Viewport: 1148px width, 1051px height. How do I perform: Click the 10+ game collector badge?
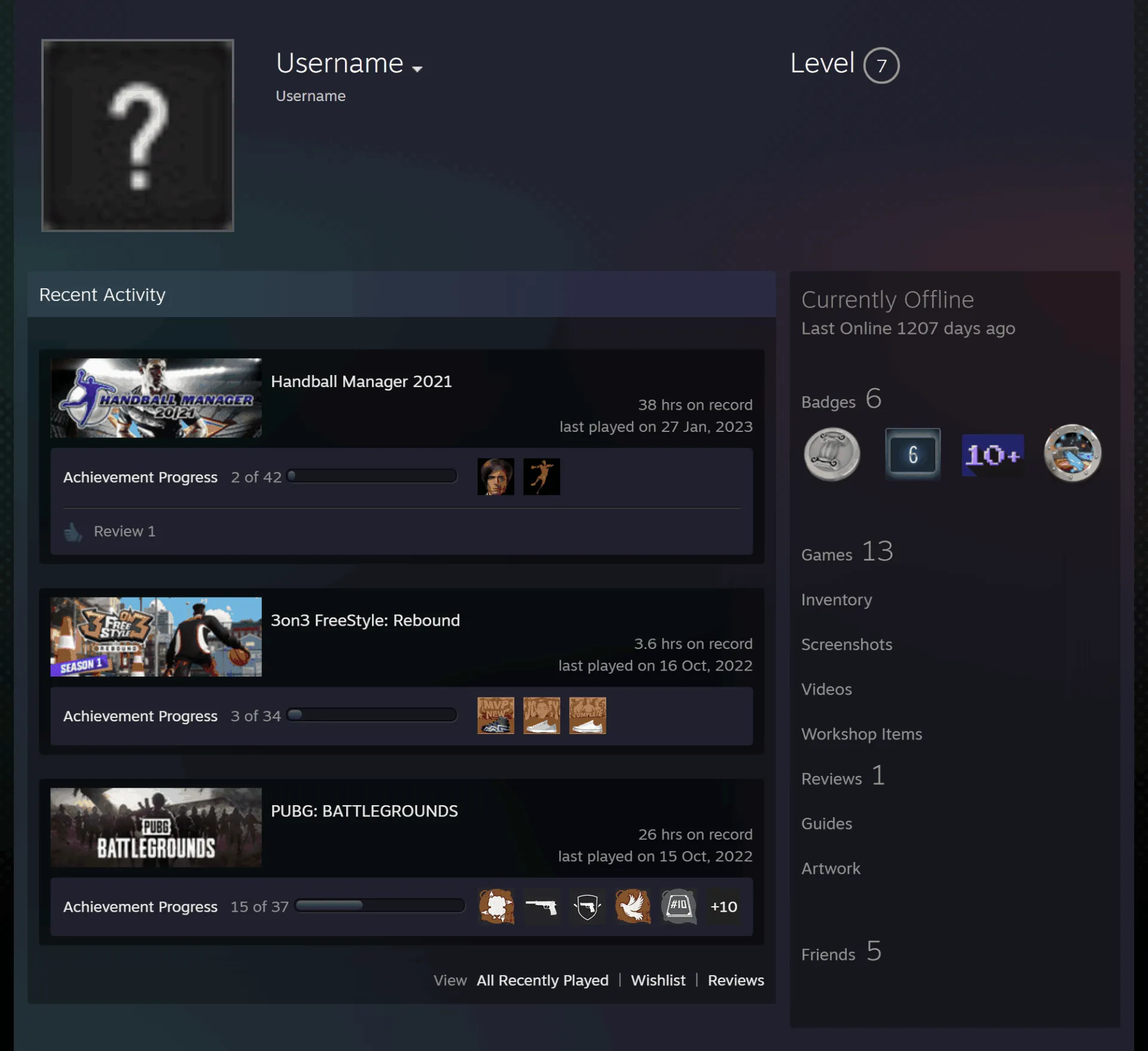(993, 455)
